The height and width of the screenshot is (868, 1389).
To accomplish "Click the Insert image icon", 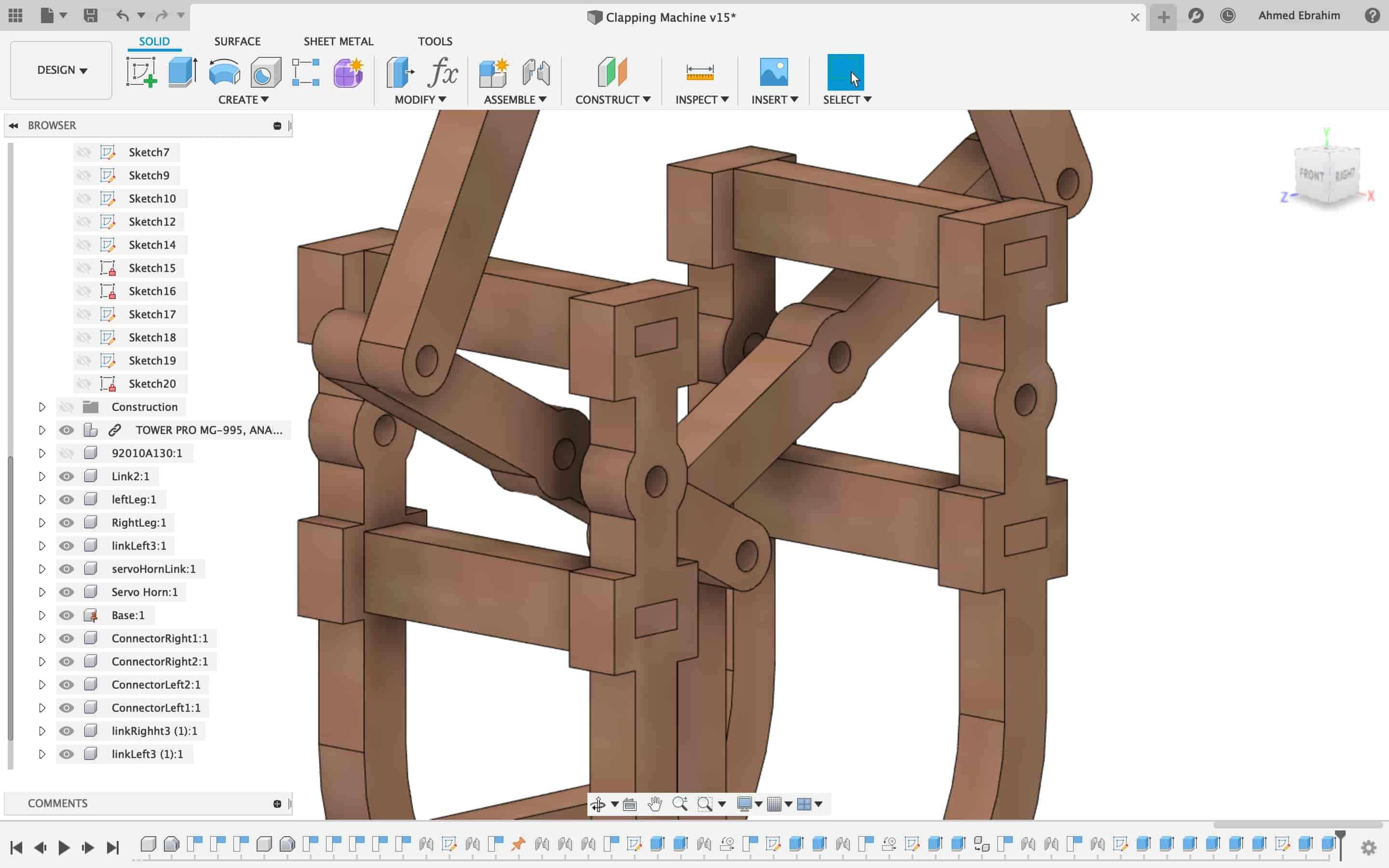I will [x=773, y=72].
